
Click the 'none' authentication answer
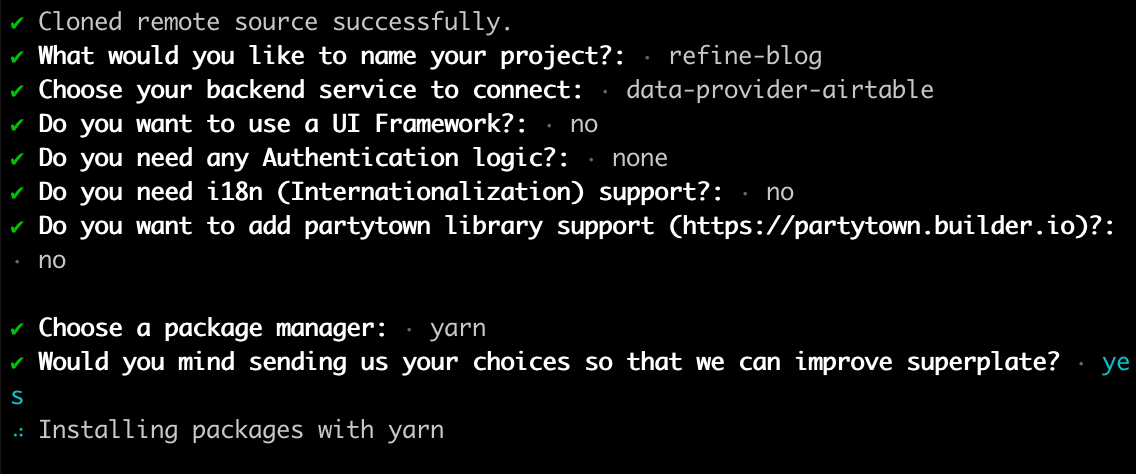(640, 159)
